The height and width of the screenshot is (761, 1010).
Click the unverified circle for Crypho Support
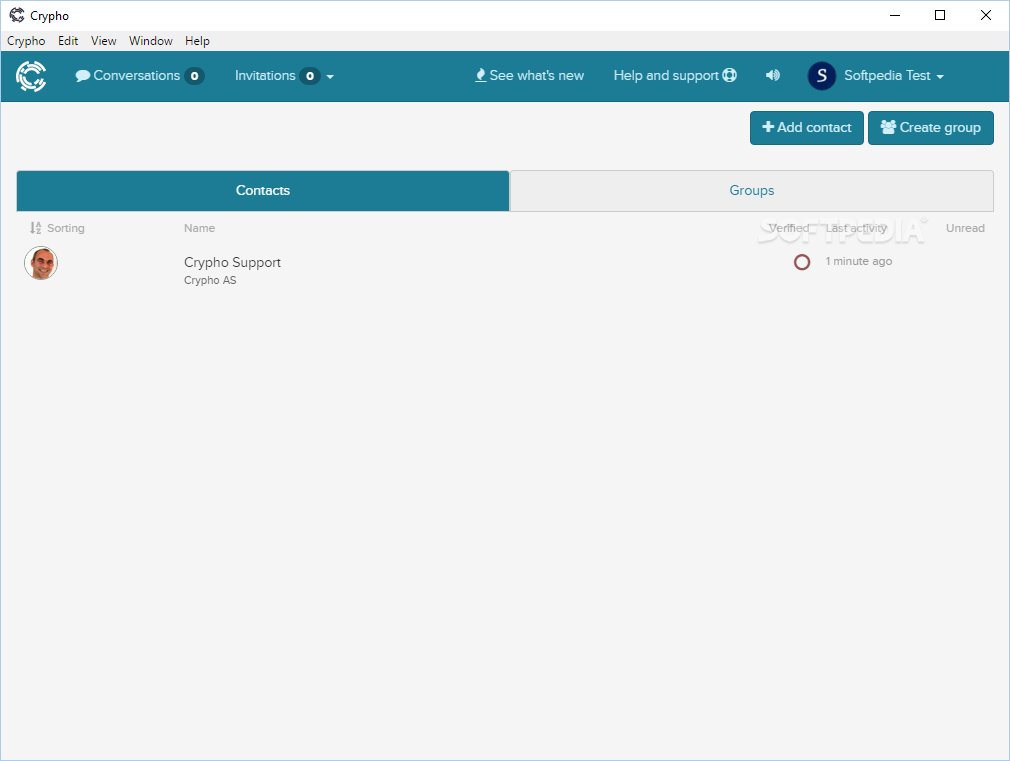(x=802, y=262)
